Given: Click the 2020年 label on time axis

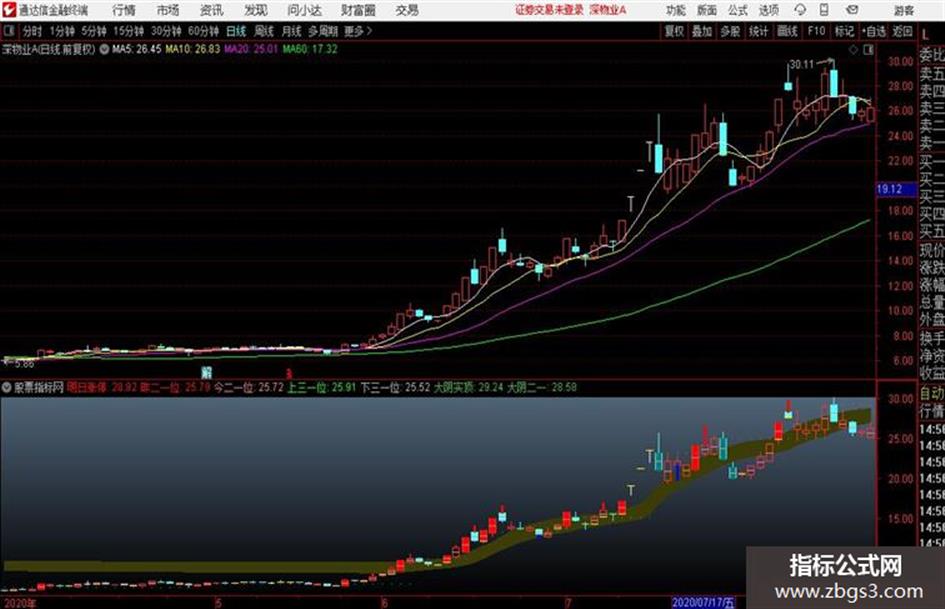Looking at the screenshot, I should coord(19,602).
